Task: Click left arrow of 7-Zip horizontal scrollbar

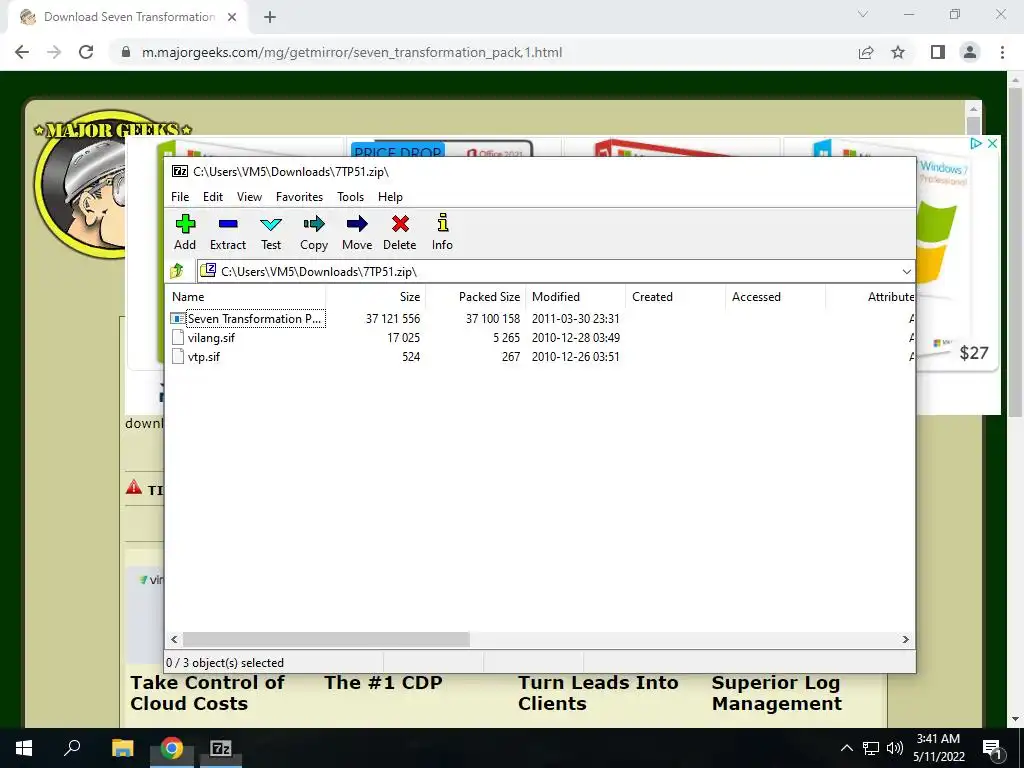Action: (174, 639)
